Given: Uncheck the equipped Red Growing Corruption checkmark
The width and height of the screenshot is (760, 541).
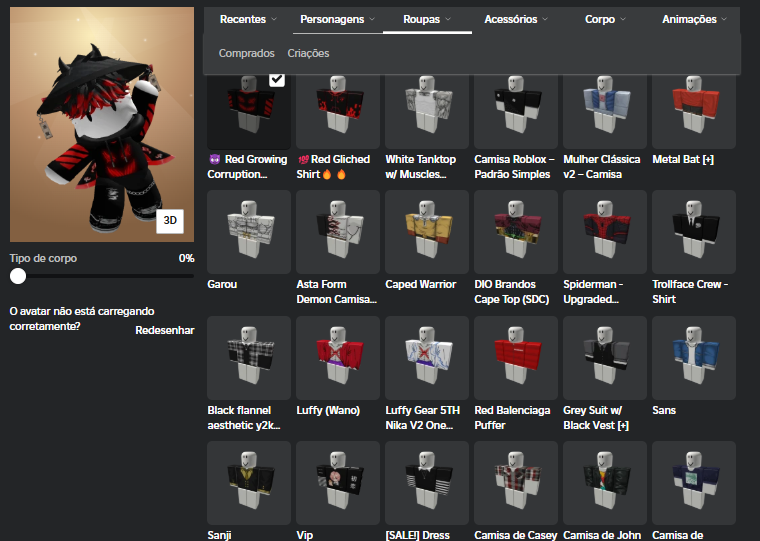Looking at the screenshot, I should click(x=277, y=80).
